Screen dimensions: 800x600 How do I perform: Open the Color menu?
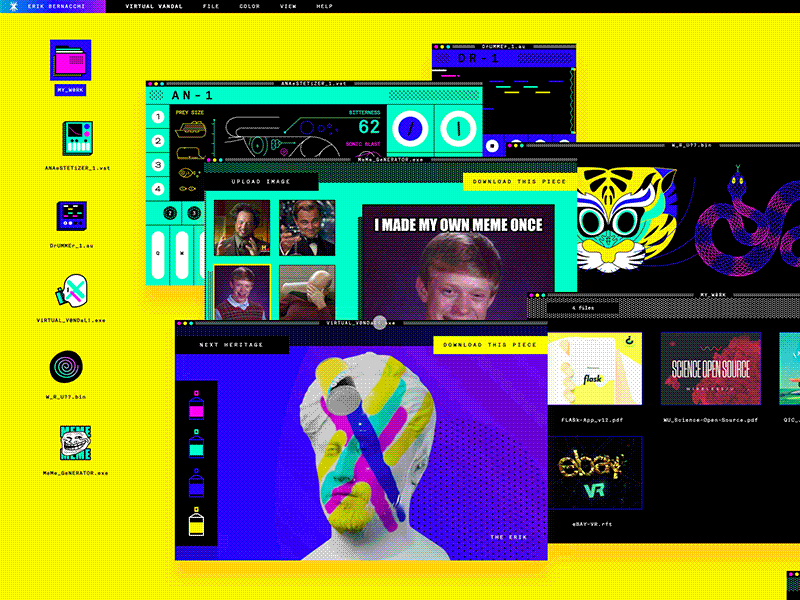click(249, 6)
